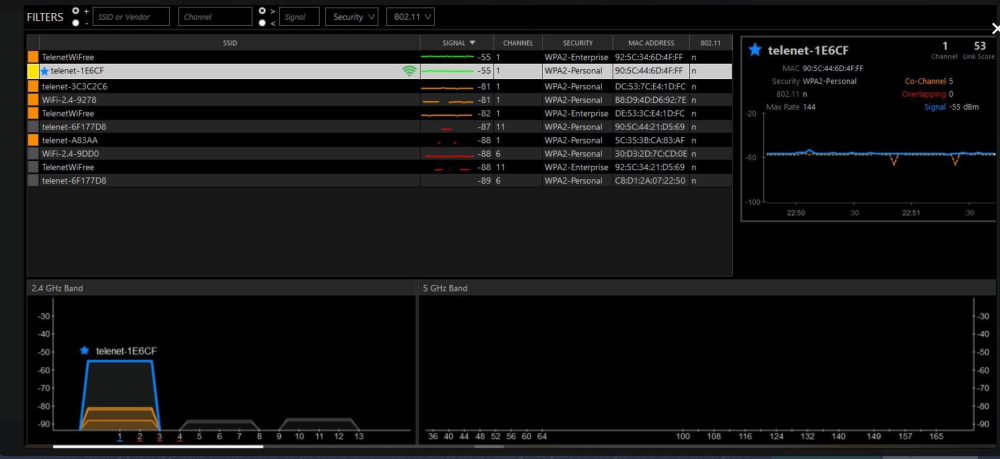The image size is (1000, 459).
Task: Click MAC address C8:D1:2A:07:22:50
Action: pyautogui.click(x=650, y=180)
